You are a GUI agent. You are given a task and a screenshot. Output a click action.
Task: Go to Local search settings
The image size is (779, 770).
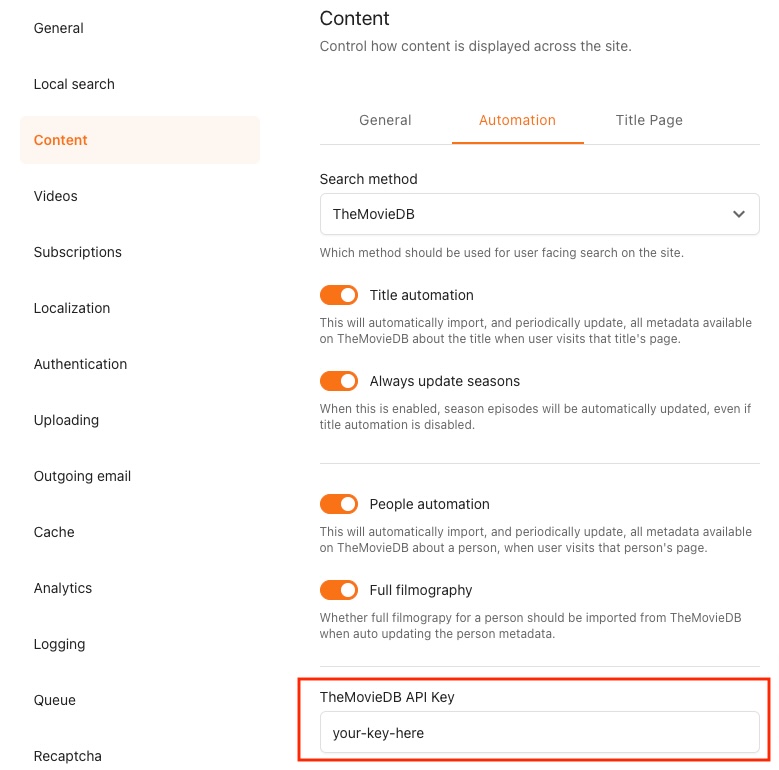[74, 84]
